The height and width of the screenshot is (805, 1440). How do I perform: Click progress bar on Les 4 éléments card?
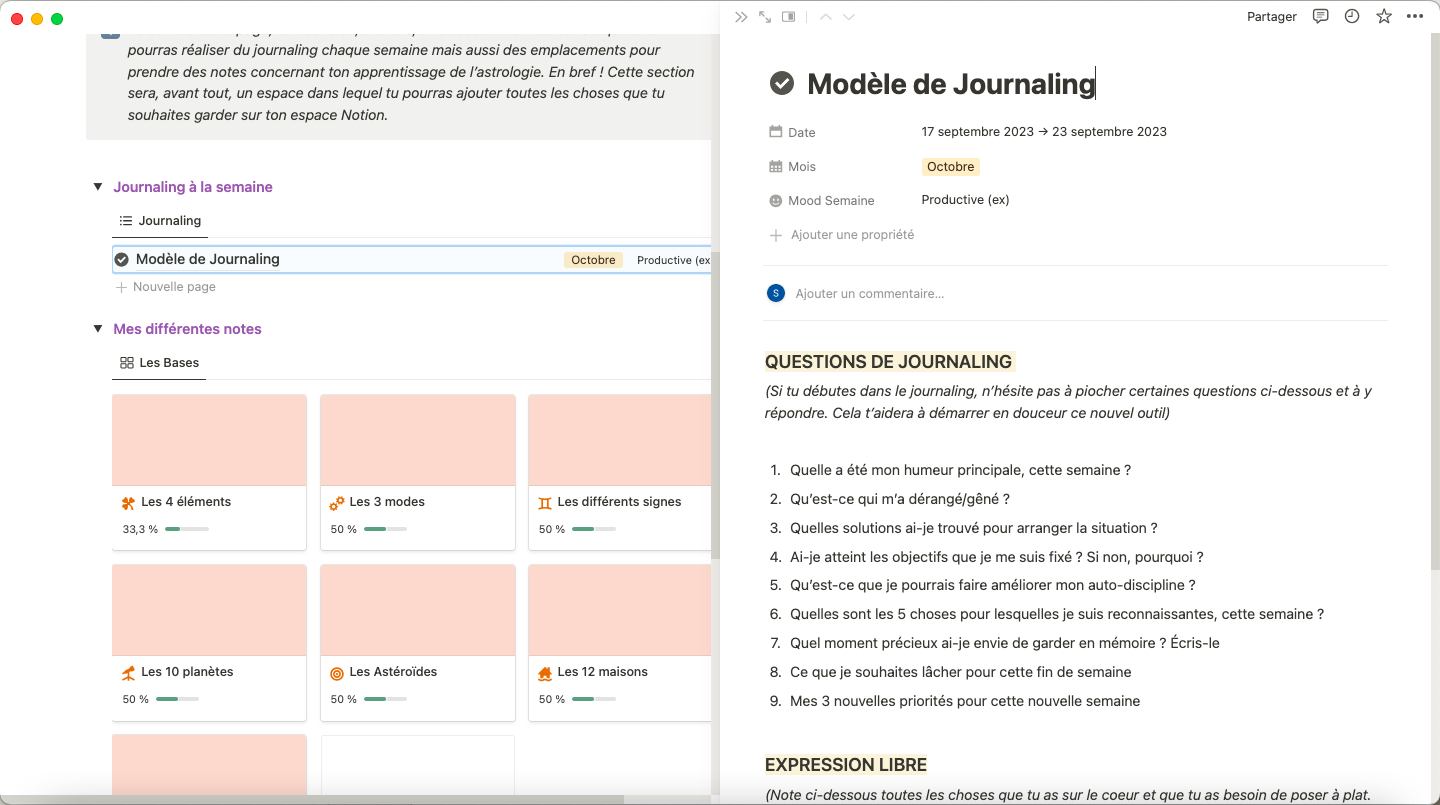(187, 529)
